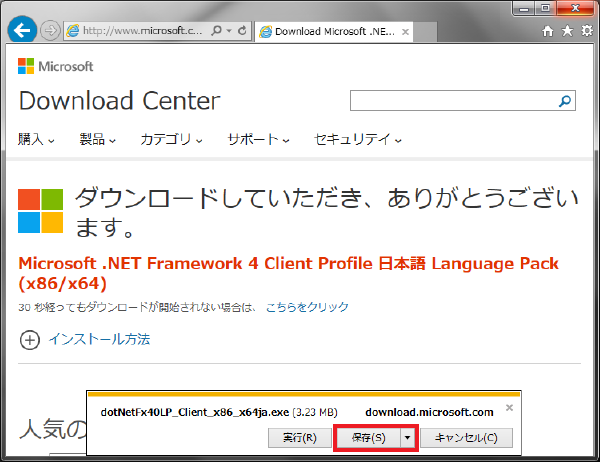Click the キャンセル(C) button
600x462 pixels.
pos(466,438)
